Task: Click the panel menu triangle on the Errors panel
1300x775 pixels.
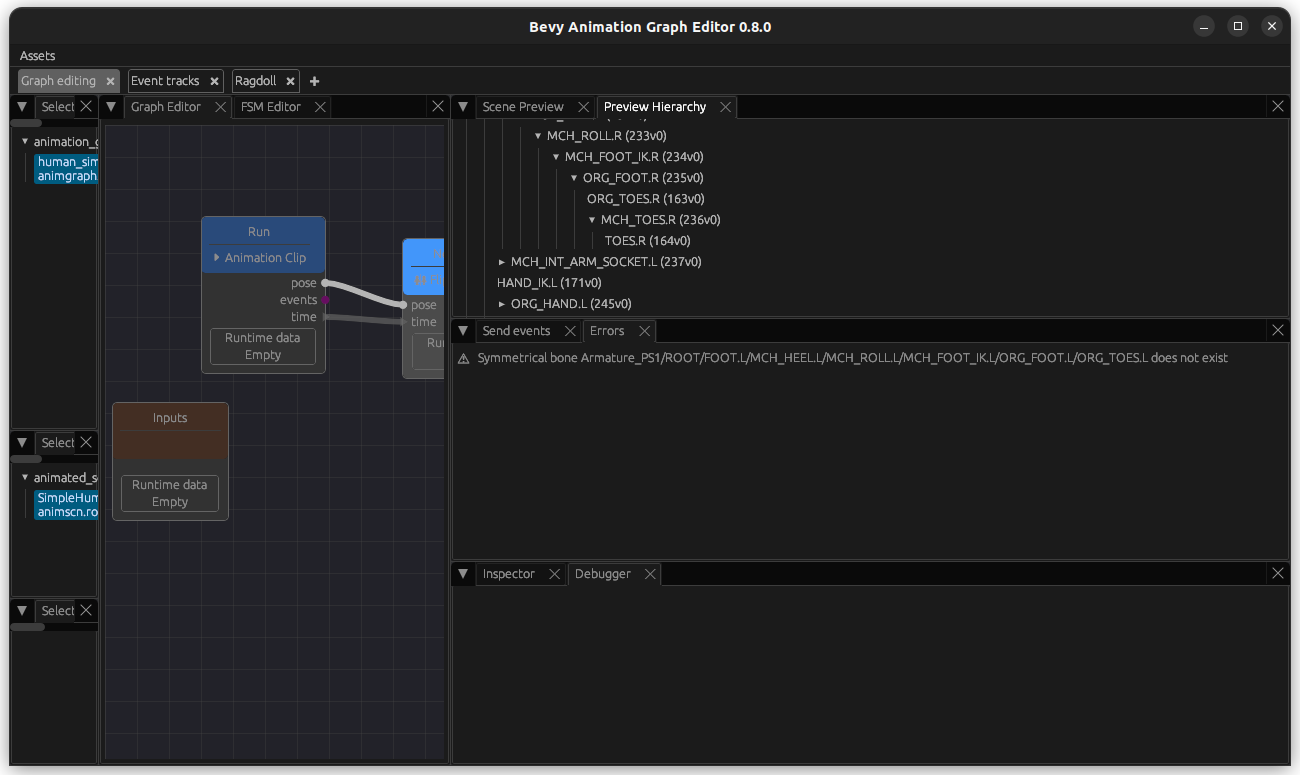Action: pos(462,330)
